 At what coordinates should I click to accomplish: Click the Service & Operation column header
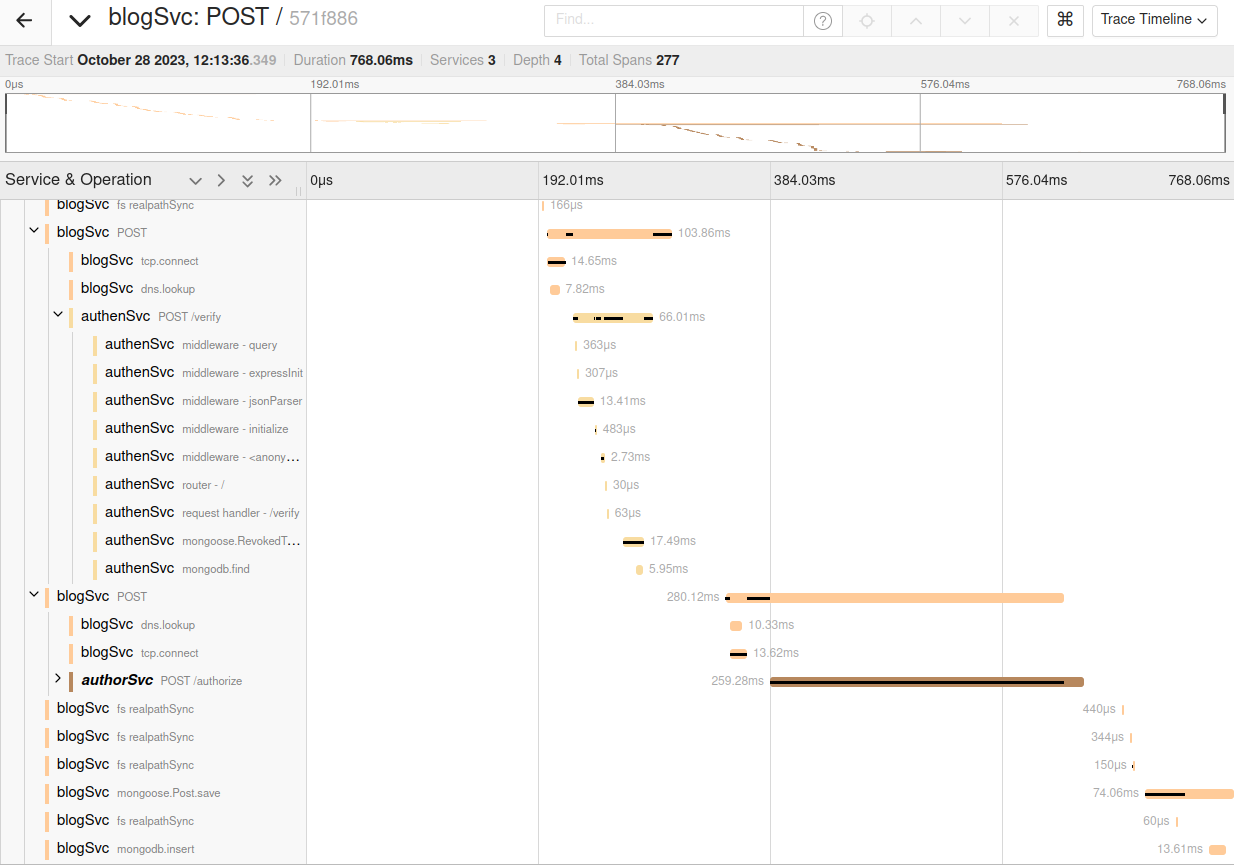78,180
